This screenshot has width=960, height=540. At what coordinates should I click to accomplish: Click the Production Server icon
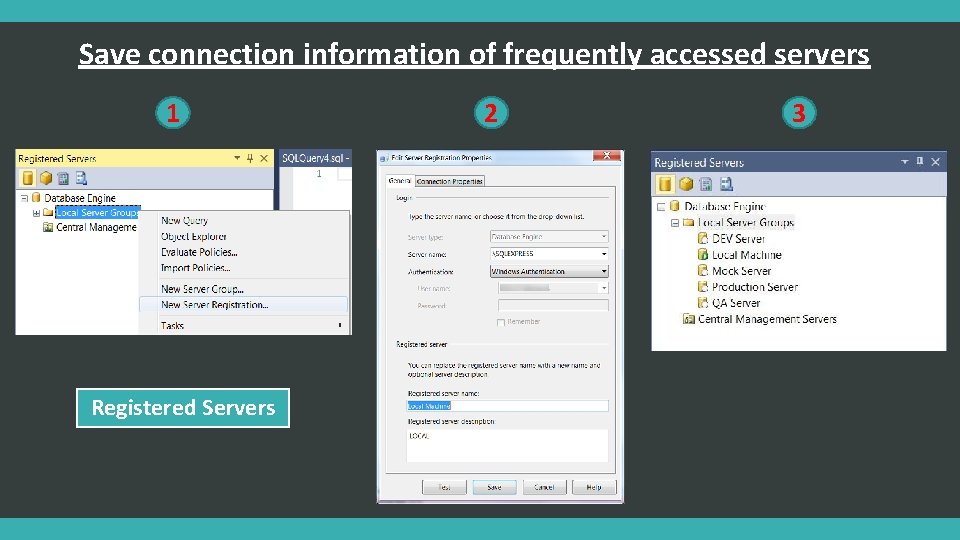click(703, 286)
